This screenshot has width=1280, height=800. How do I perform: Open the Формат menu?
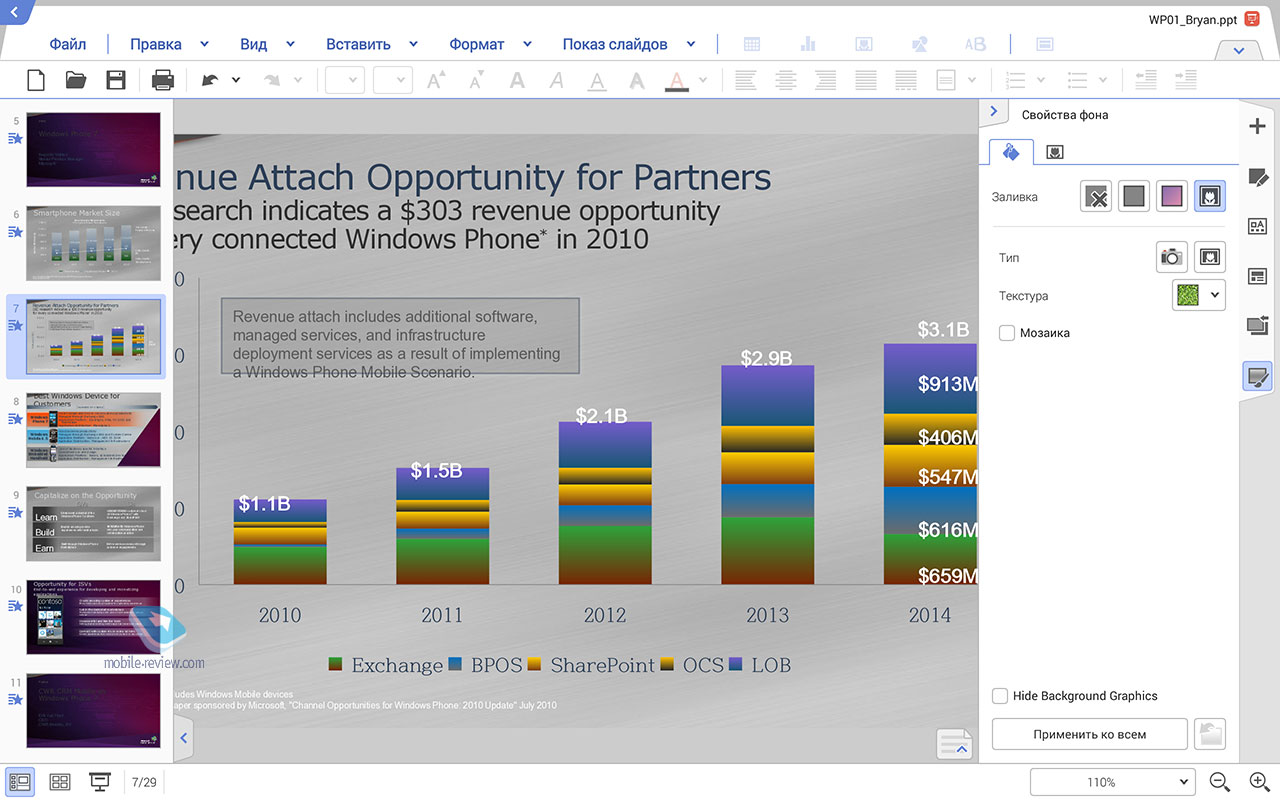(x=477, y=44)
